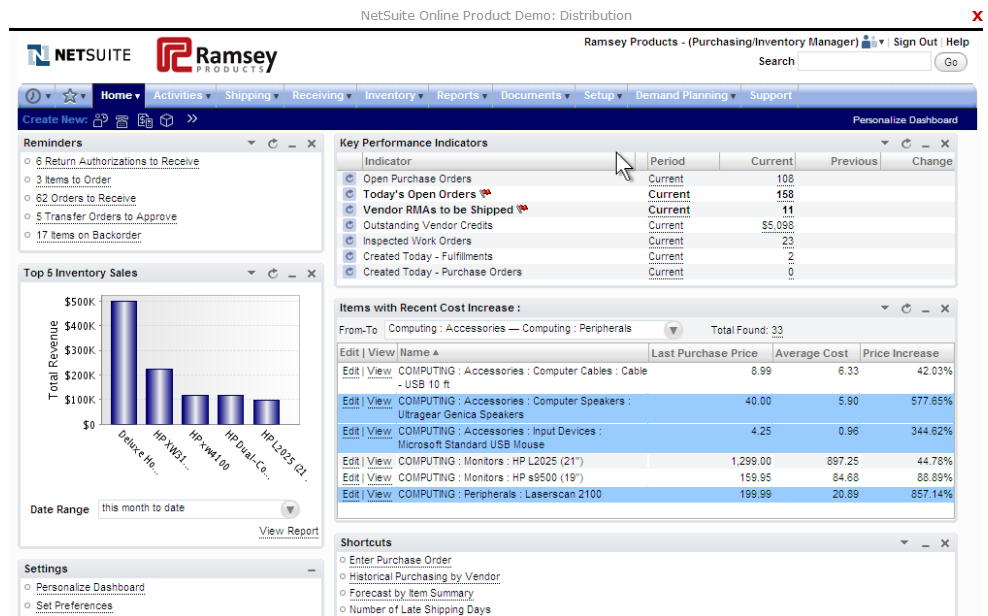Click the Go search button

pos(951,62)
